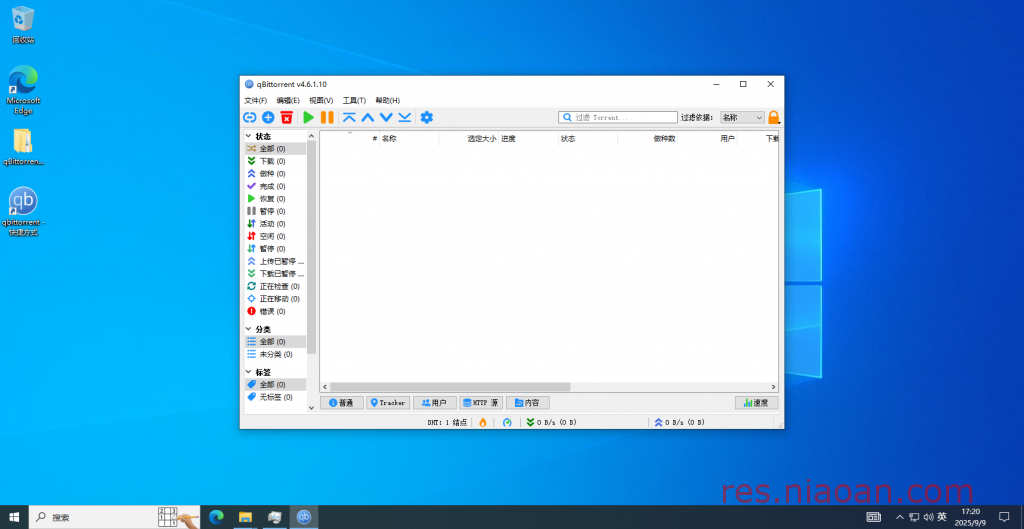
Task: Click the Windows Start button
Action: 14,517
